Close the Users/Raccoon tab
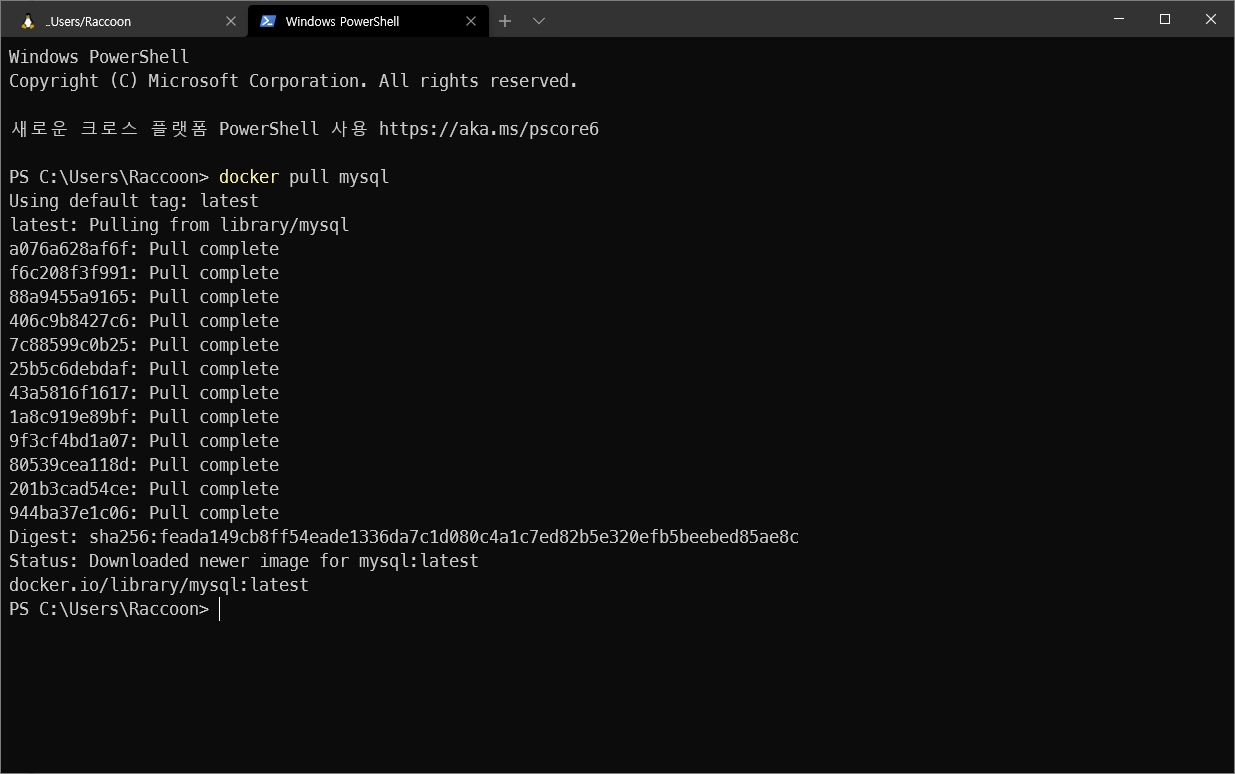Screen dimensions: 1235x774 [231, 20]
